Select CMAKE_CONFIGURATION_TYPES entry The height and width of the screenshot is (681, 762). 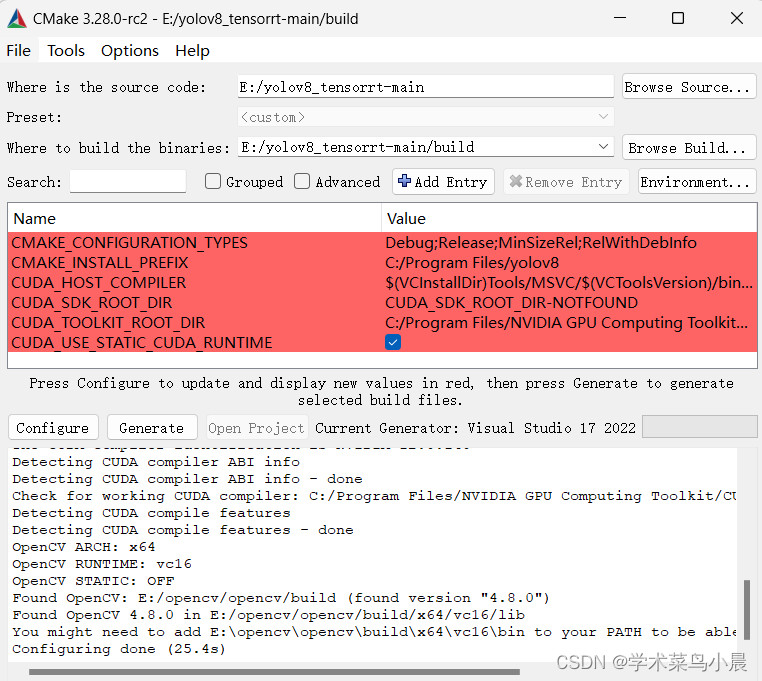[x=129, y=243]
